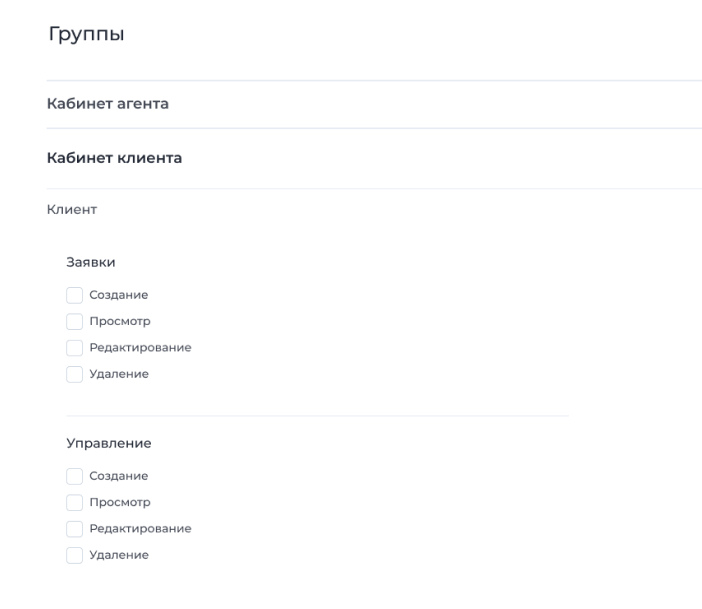
Task: Enable Создание checkbox under Управление
Action: [74, 476]
